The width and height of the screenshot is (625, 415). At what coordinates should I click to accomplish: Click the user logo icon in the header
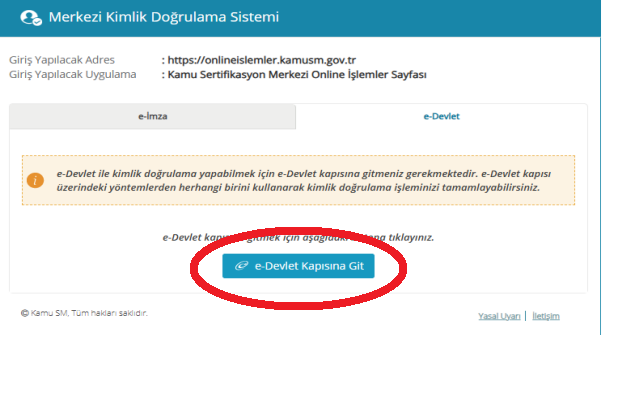pos(31,18)
